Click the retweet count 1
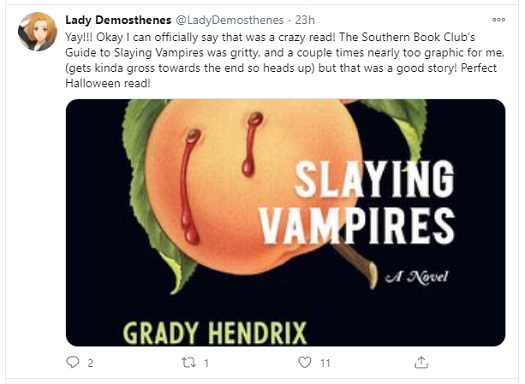Image resolution: width=525 pixels, height=384 pixels. click(207, 363)
